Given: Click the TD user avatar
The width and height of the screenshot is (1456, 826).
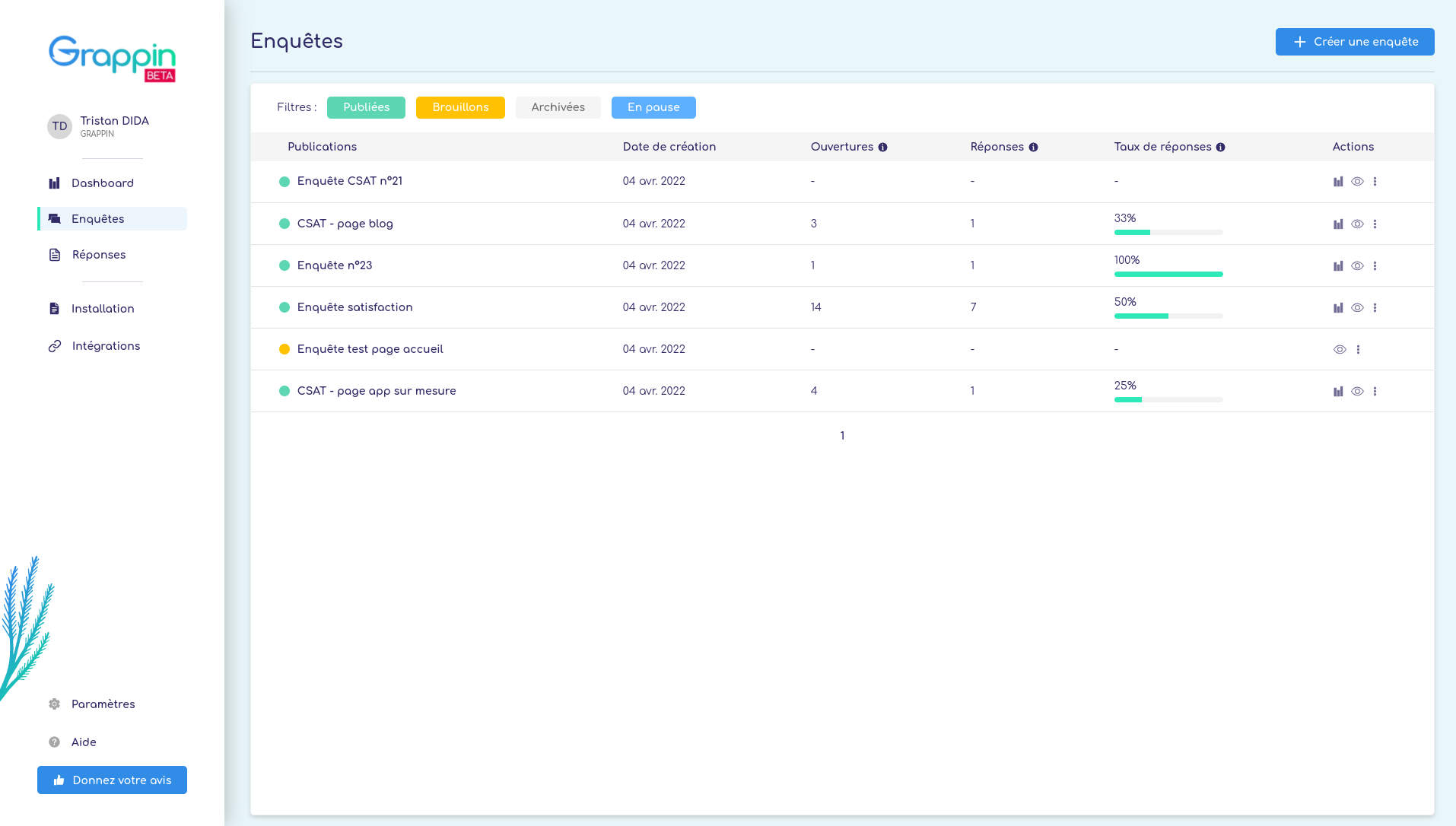Looking at the screenshot, I should click(59, 127).
